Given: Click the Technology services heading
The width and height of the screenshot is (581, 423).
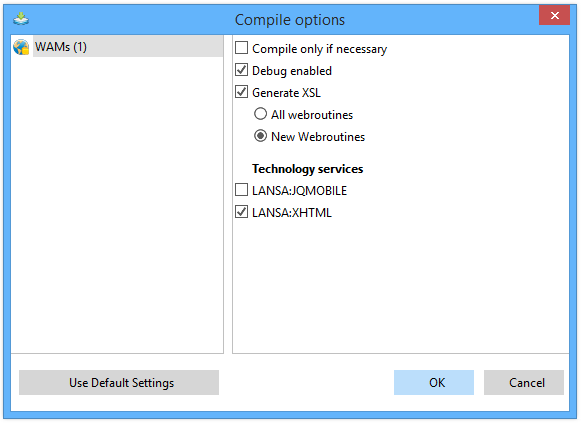Looking at the screenshot, I should click(308, 169).
